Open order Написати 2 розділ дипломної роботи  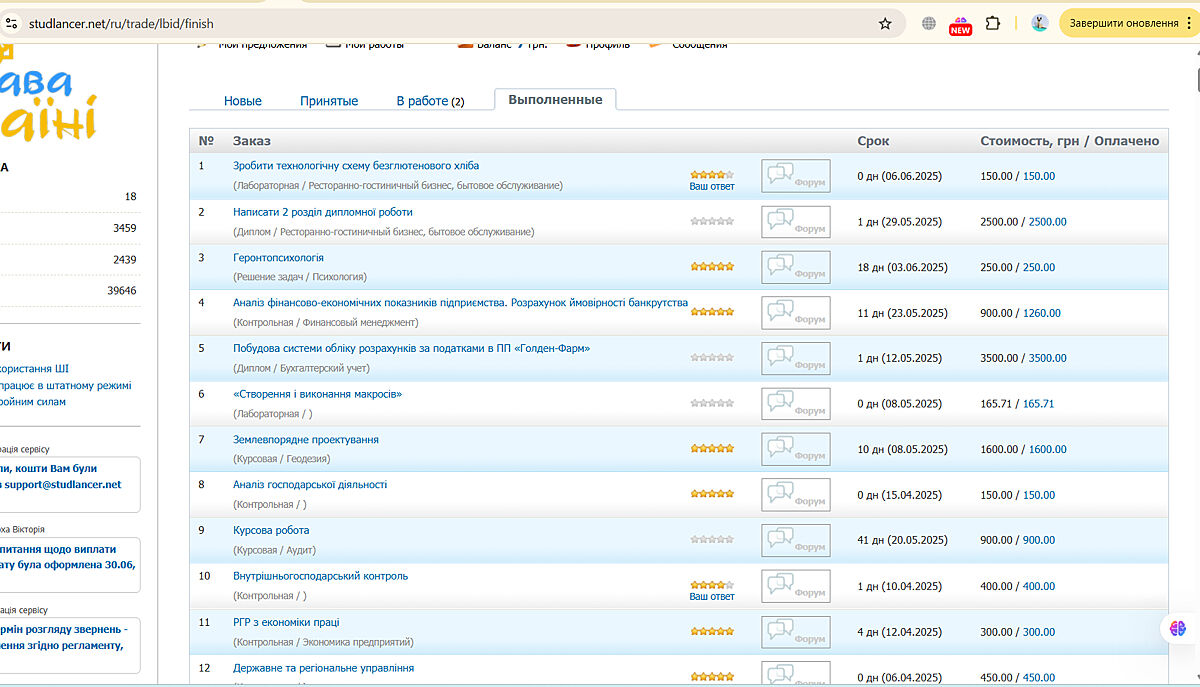322,212
